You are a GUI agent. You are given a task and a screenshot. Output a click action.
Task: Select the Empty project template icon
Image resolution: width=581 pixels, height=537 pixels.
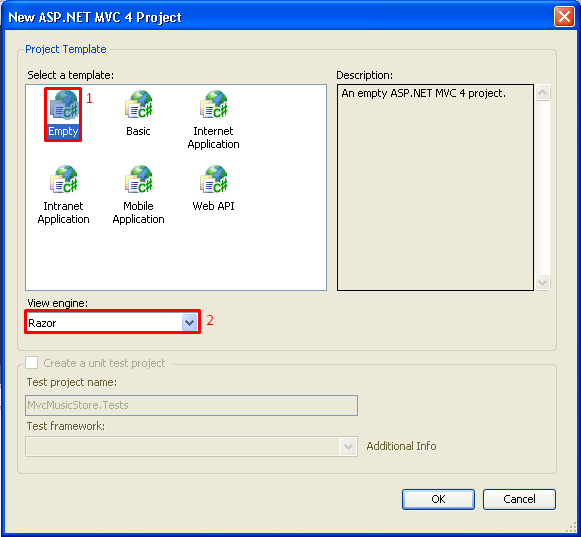[x=63, y=105]
